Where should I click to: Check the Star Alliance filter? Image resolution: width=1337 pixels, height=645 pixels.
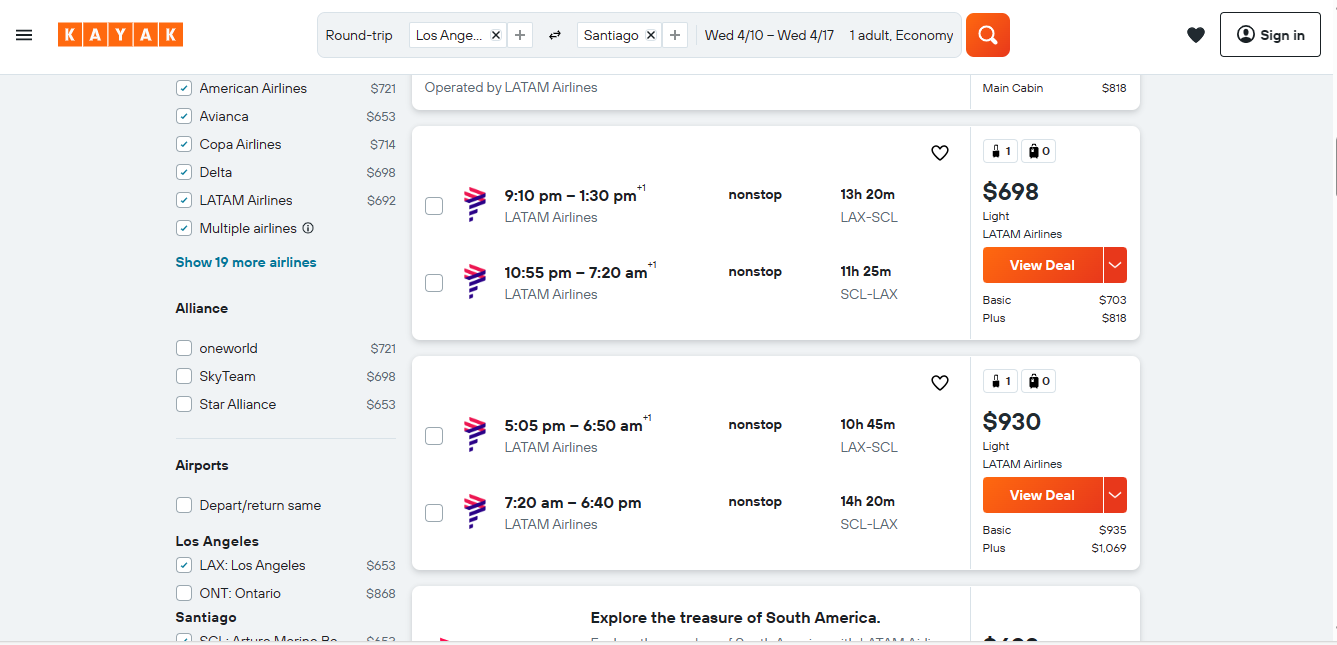click(184, 404)
